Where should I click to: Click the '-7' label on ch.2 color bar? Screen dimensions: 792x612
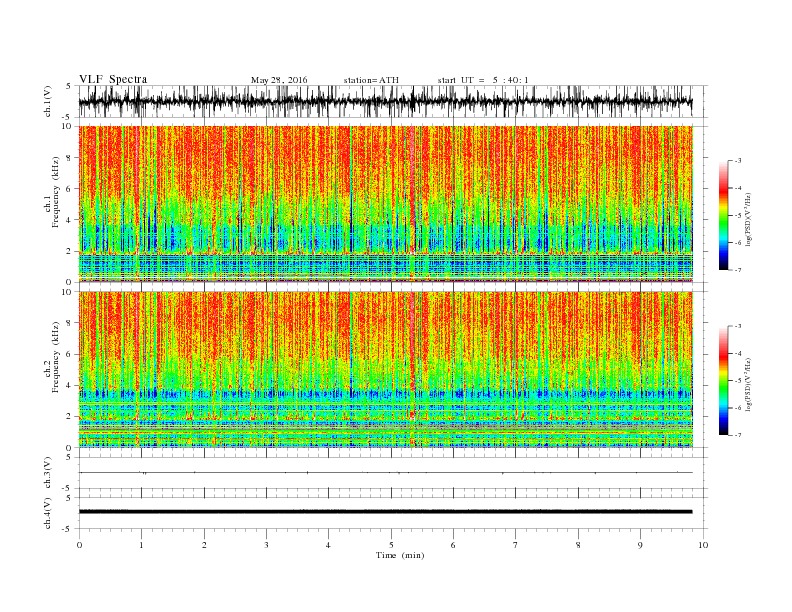tap(737, 435)
